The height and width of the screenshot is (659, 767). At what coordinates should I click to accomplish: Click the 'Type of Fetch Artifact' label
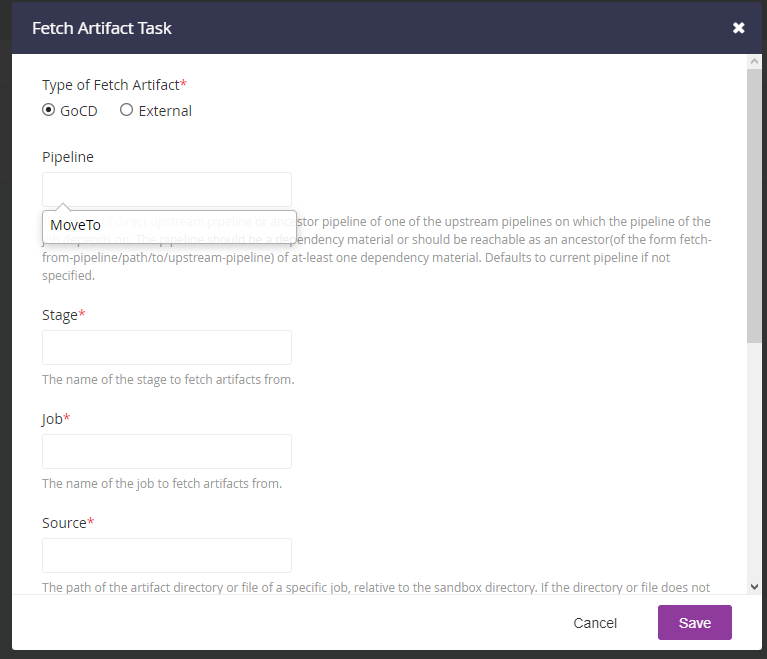(114, 85)
